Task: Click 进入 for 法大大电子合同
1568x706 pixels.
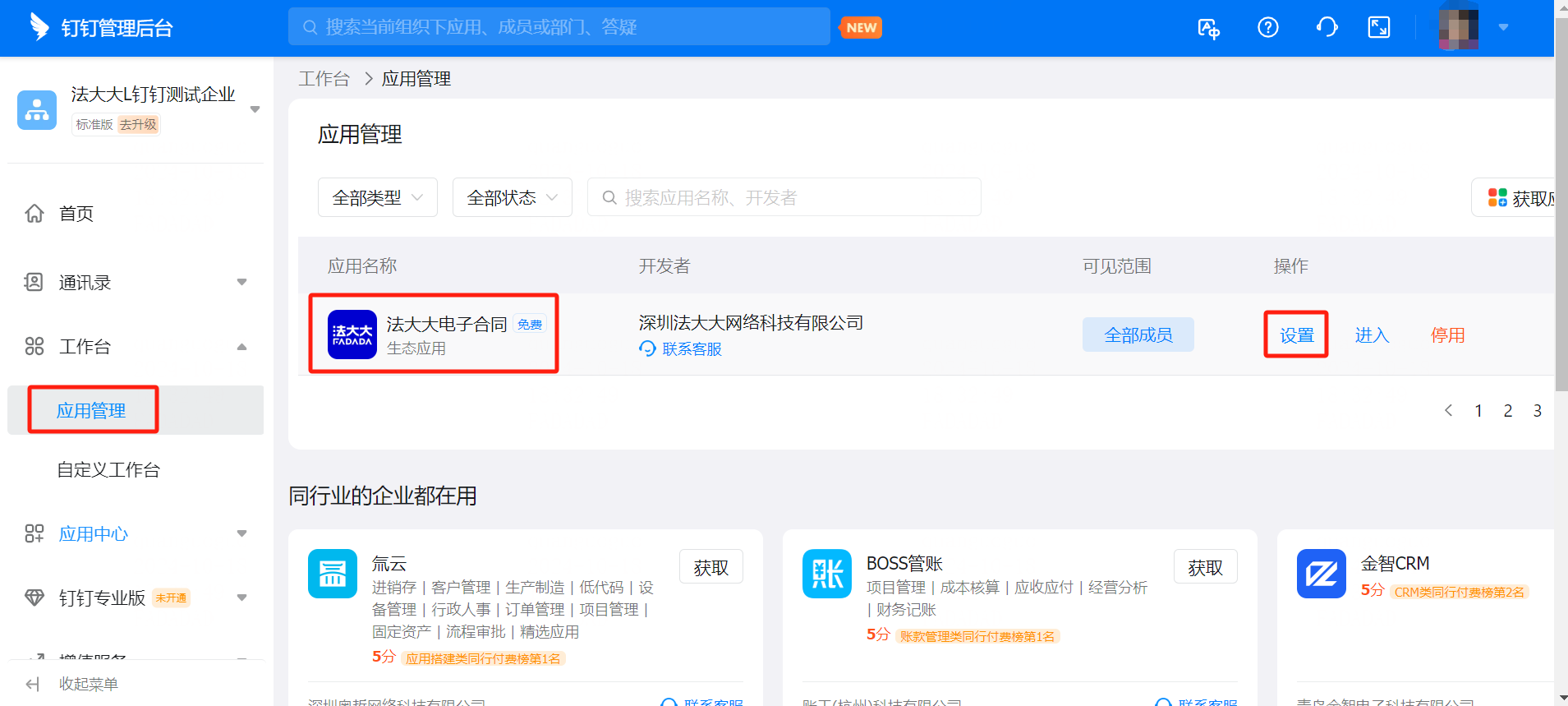Action: 1372,335
